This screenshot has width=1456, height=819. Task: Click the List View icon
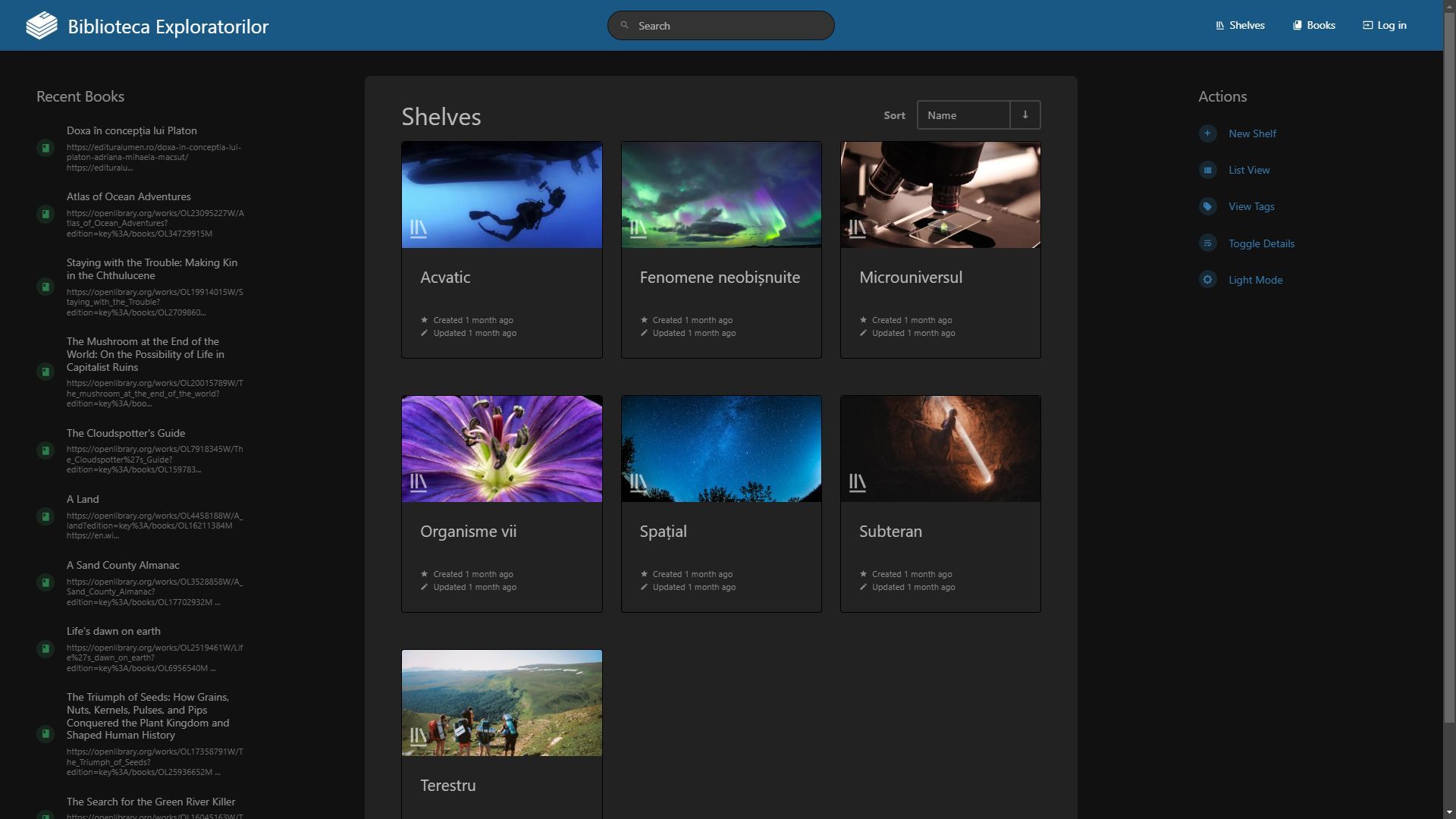tap(1207, 170)
